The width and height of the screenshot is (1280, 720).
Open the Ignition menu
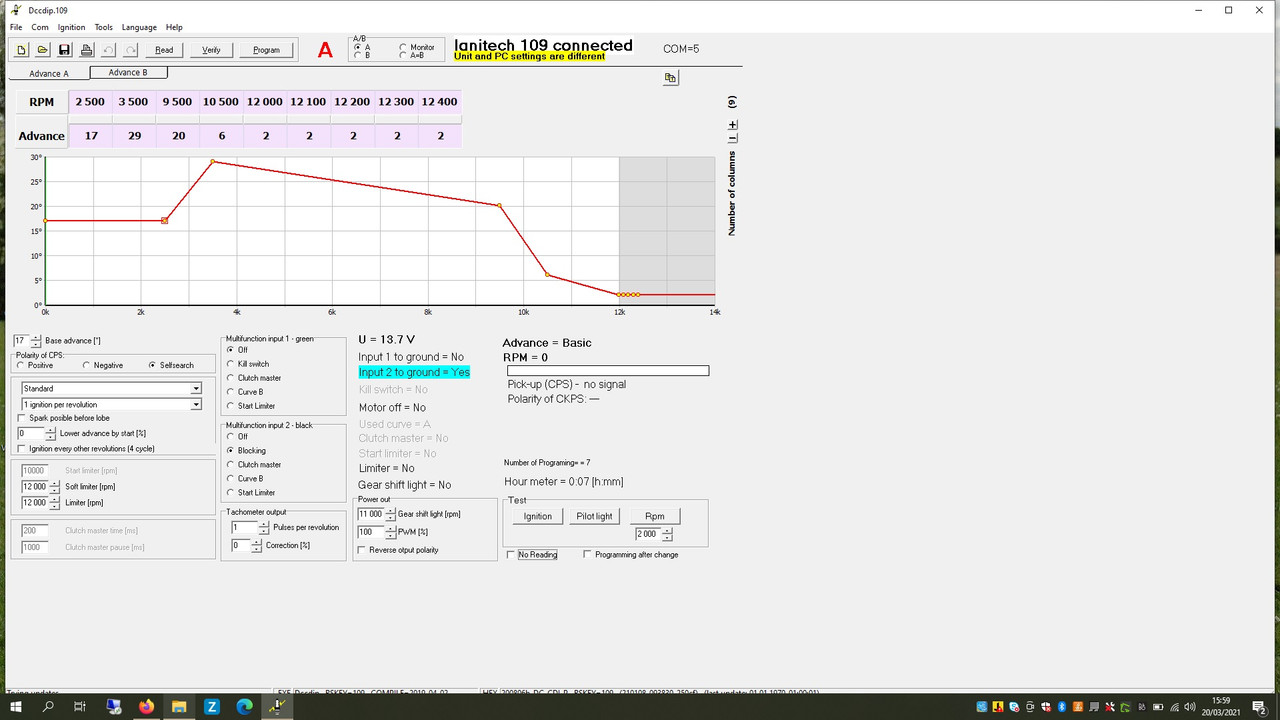click(71, 27)
